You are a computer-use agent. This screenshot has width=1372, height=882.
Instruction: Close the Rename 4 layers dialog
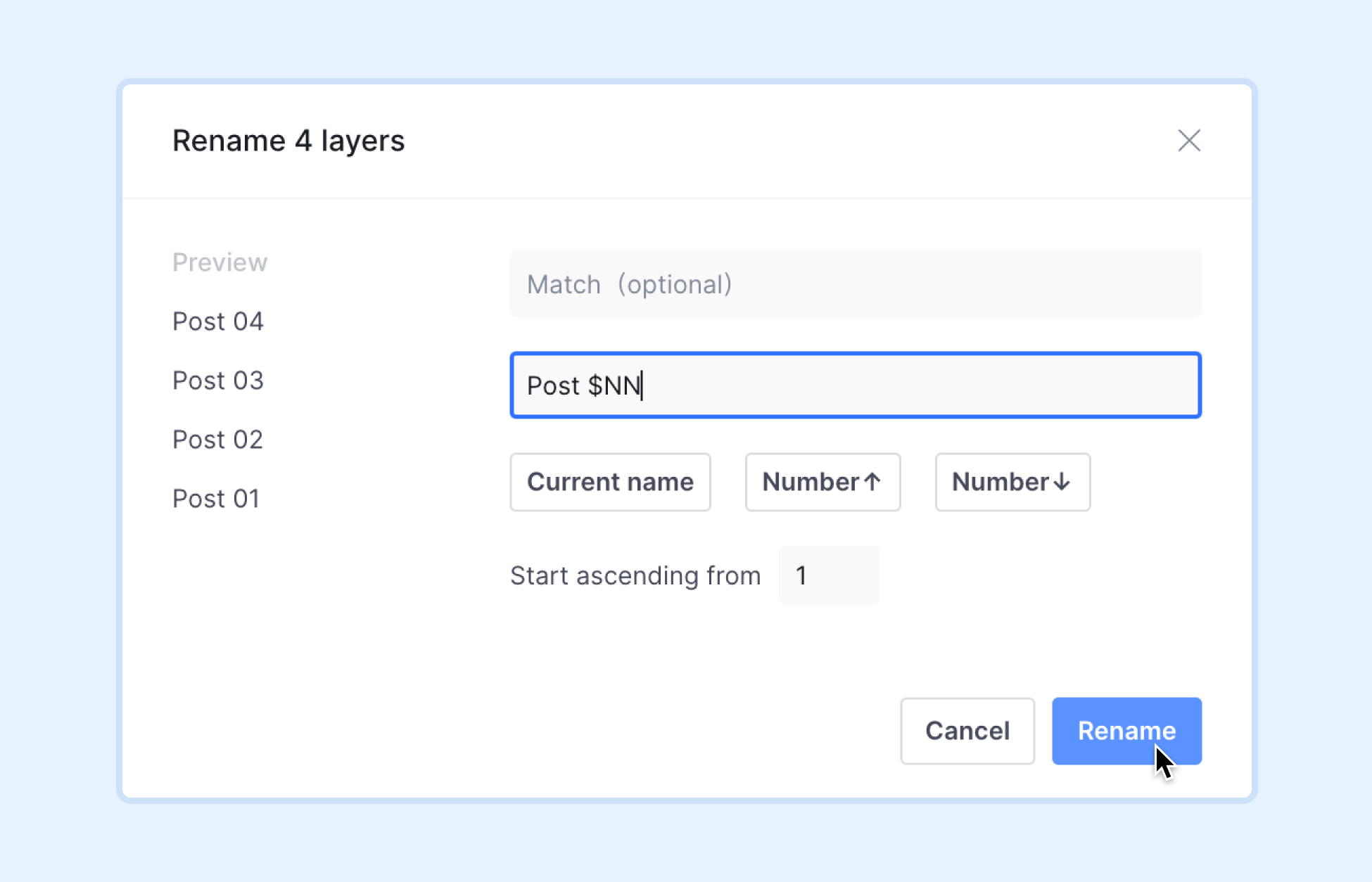[x=1189, y=141]
